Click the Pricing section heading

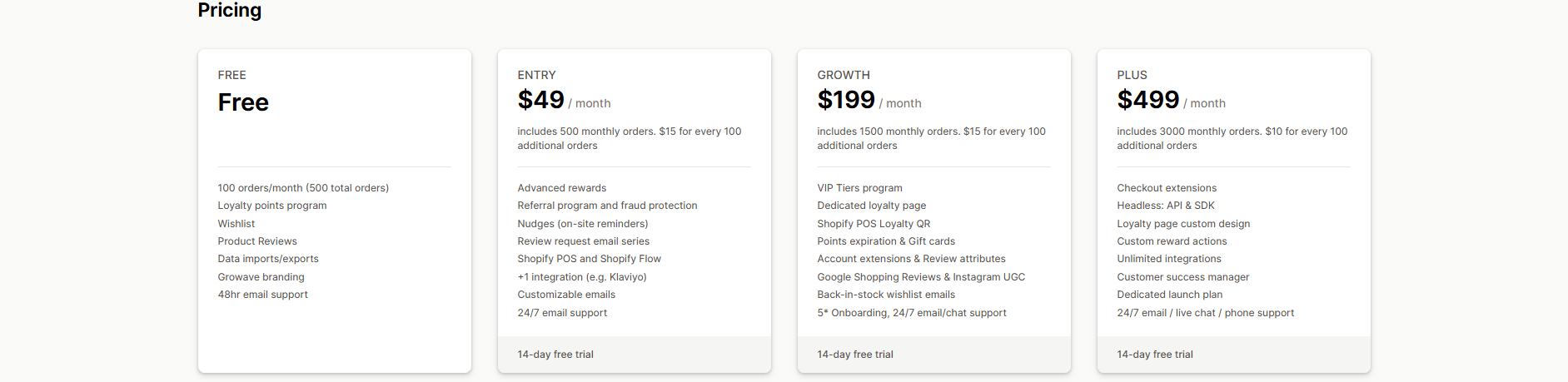(x=229, y=10)
